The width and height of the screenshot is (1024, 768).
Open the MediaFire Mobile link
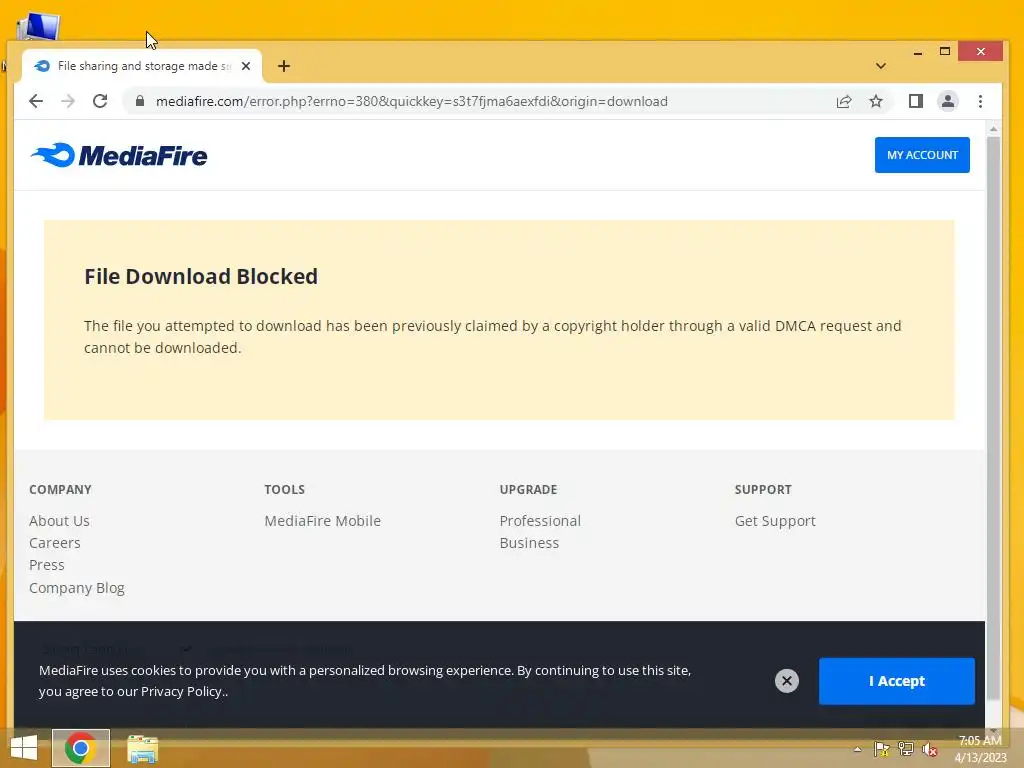[323, 521]
